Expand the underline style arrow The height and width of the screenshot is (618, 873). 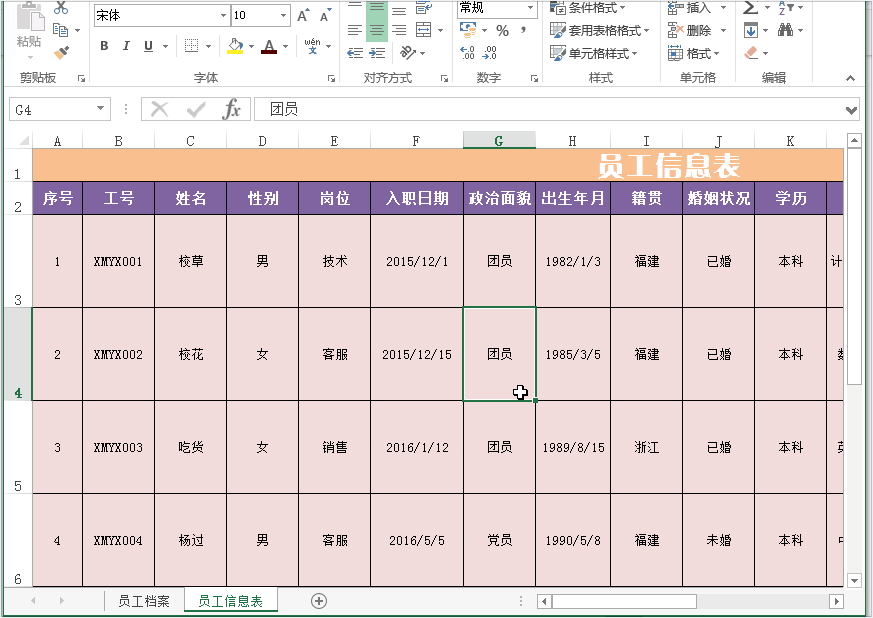tap(165, 46)
